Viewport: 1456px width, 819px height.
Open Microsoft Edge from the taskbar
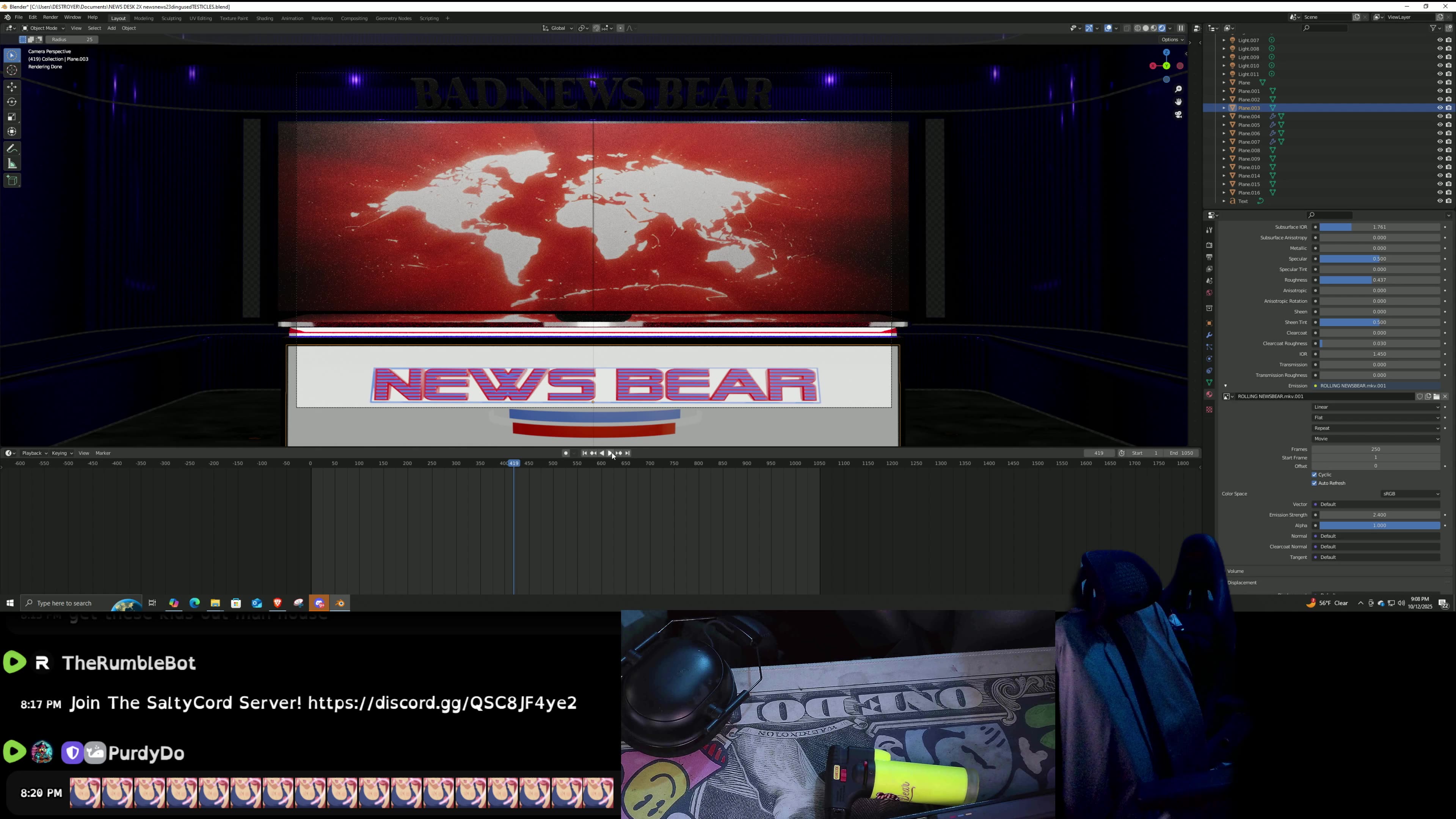point(195,603)
